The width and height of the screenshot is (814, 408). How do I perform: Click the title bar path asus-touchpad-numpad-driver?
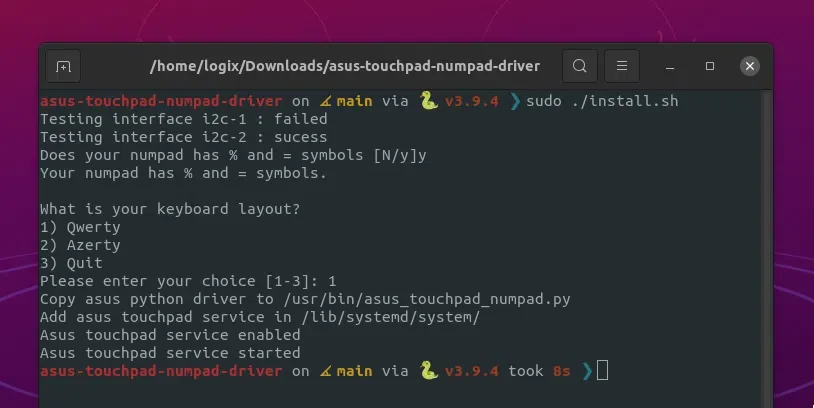[x=345, y=66]
